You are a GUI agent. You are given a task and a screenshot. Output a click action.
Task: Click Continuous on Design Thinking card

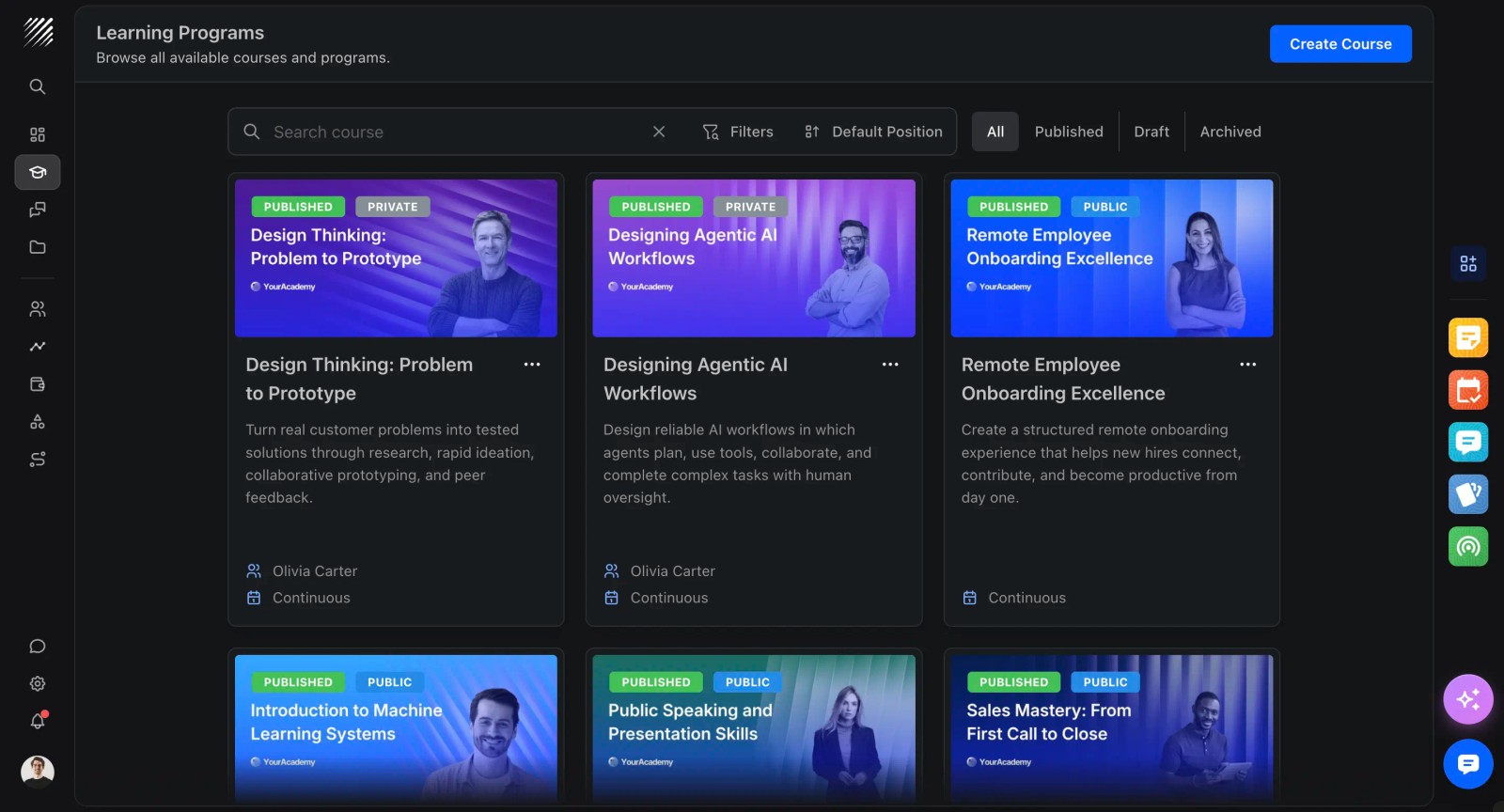click(311, 598)
